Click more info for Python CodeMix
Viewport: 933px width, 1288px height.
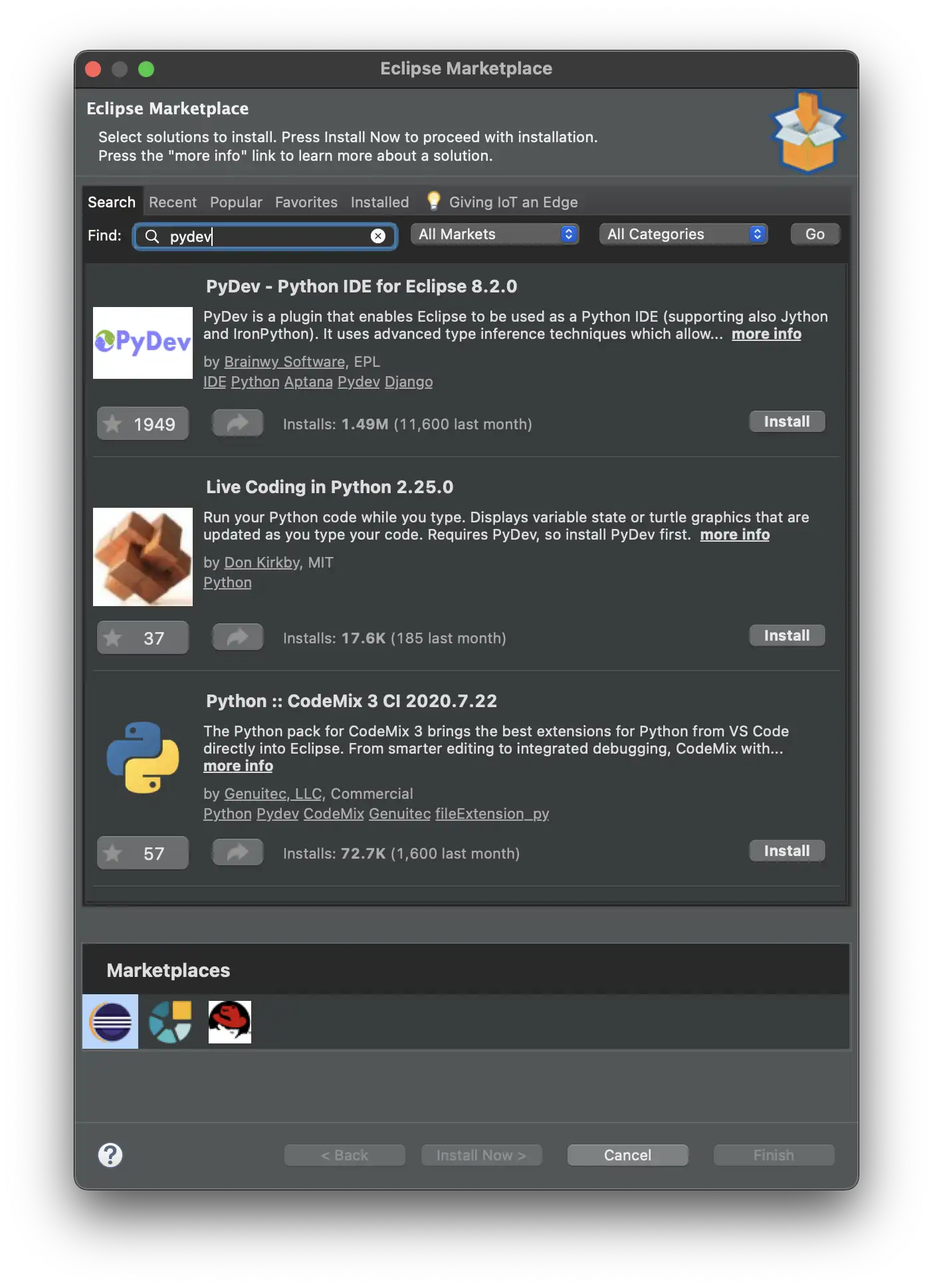pos(238,766)
